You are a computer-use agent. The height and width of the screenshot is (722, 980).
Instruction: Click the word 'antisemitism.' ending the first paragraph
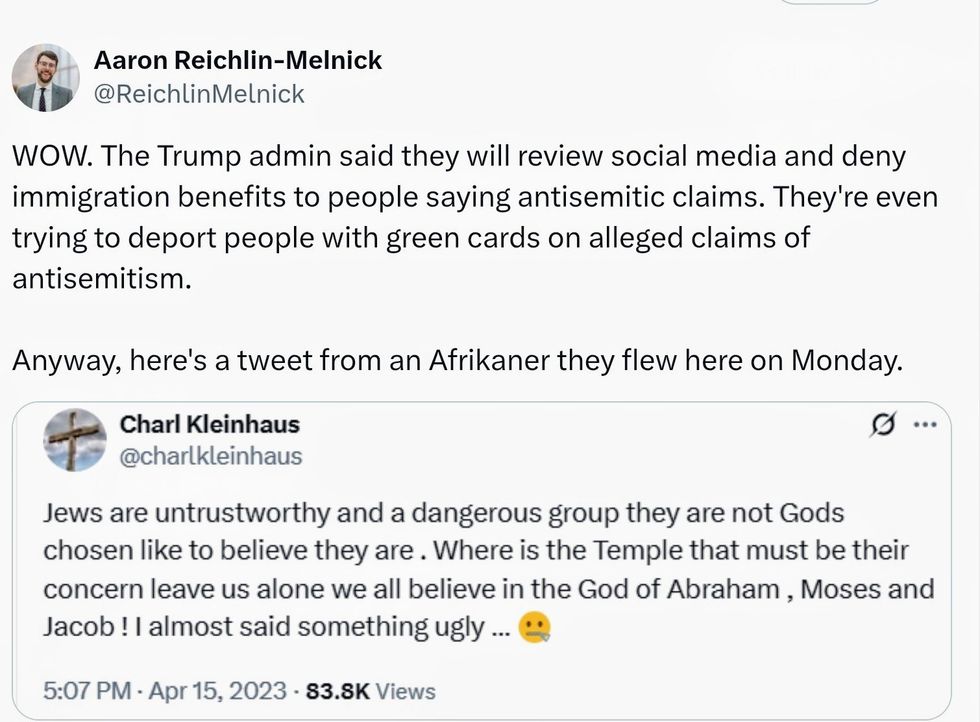coord(100,278)
